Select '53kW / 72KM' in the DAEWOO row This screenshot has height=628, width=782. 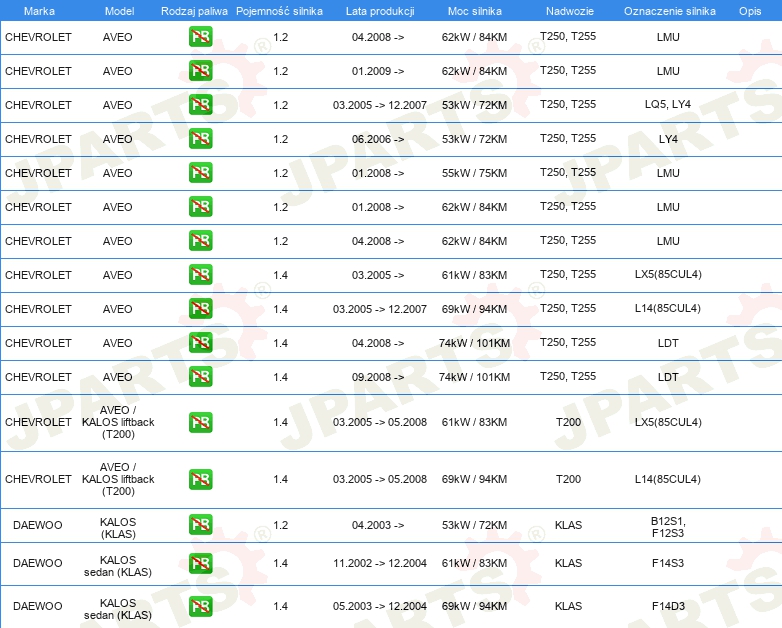tap(474, 525)
